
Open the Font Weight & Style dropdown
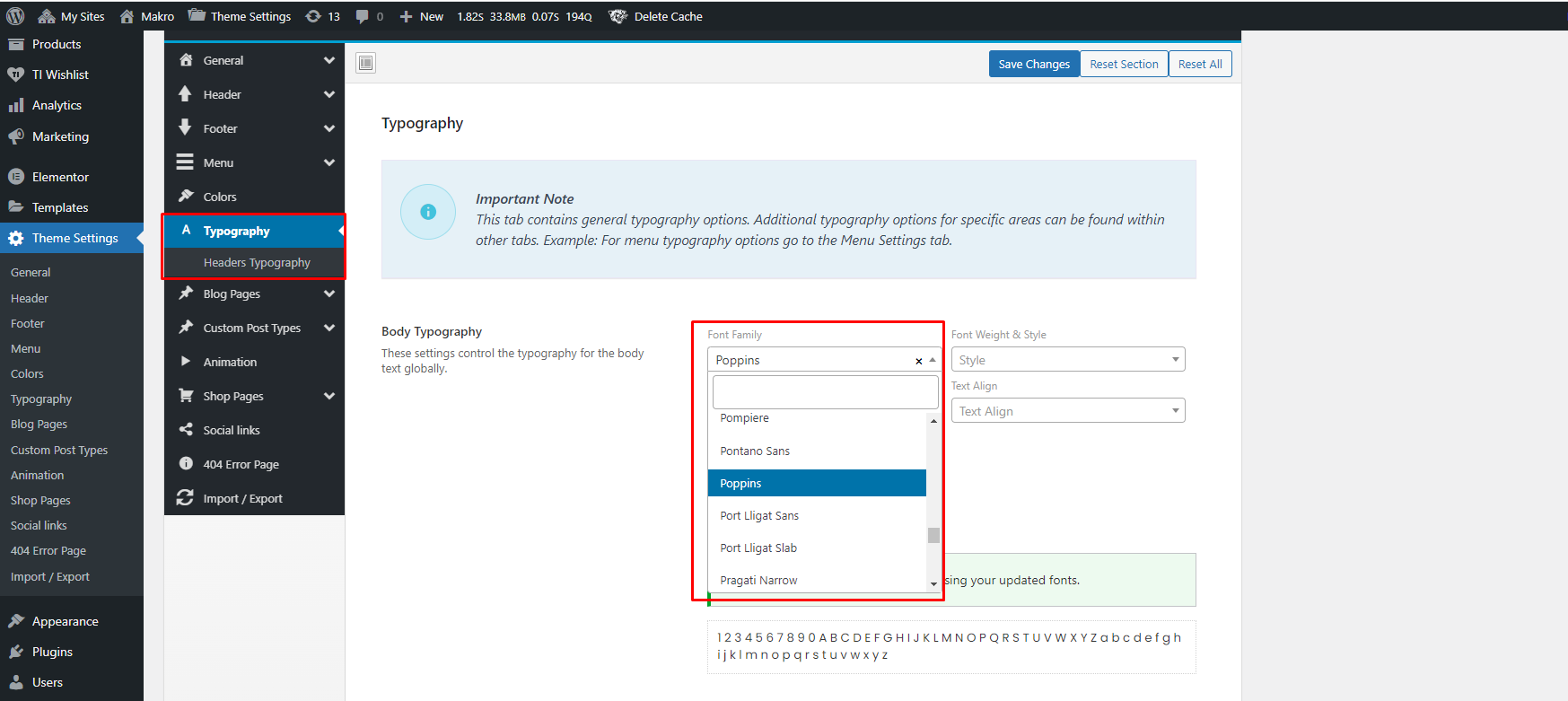1068,359
